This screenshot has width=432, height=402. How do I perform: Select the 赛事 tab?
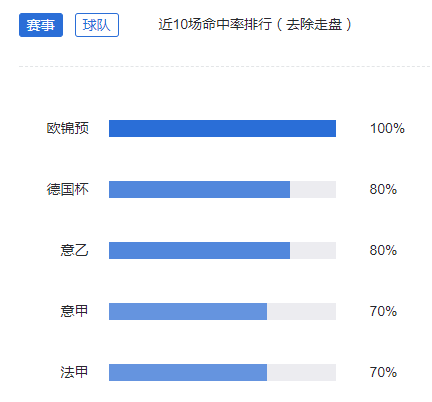(x=41, y=25)
